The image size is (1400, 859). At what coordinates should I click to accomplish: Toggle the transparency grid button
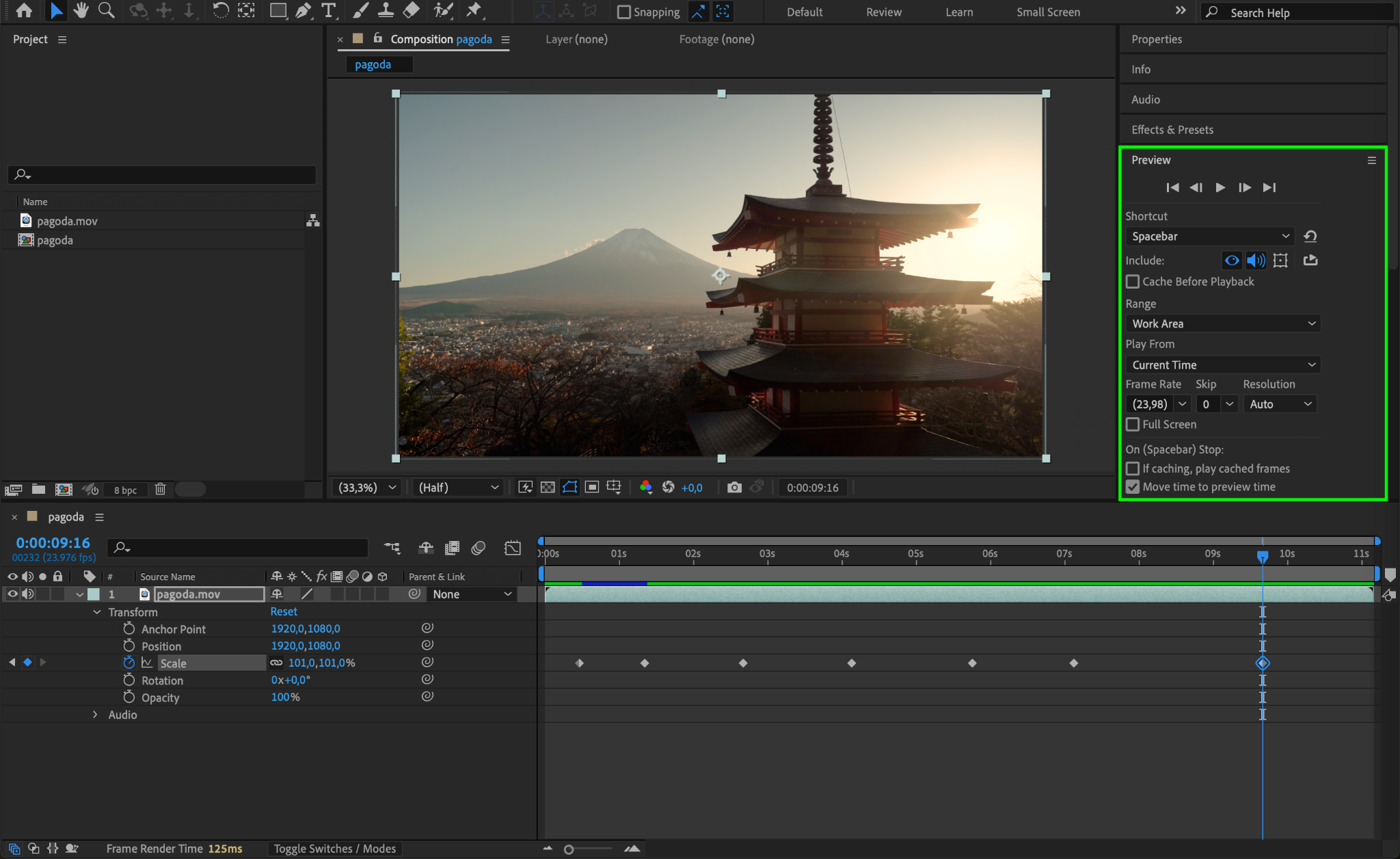click(548, 487)
